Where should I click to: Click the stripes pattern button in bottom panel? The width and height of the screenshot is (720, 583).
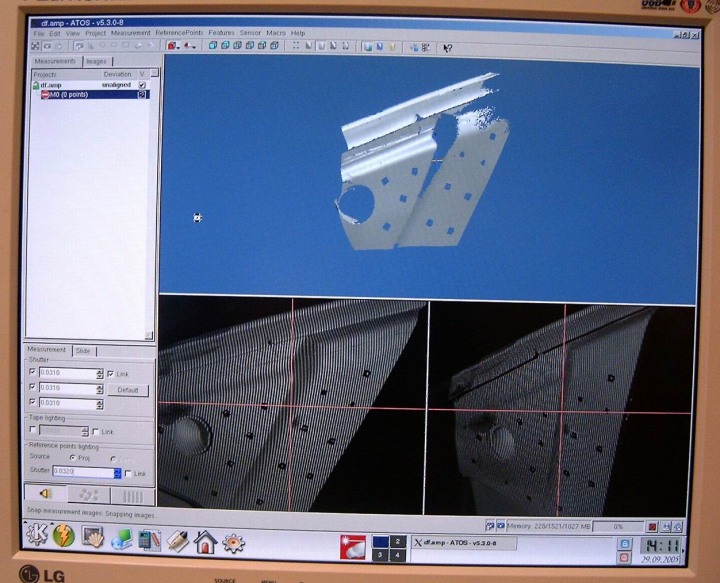click(x=132, y=495)
